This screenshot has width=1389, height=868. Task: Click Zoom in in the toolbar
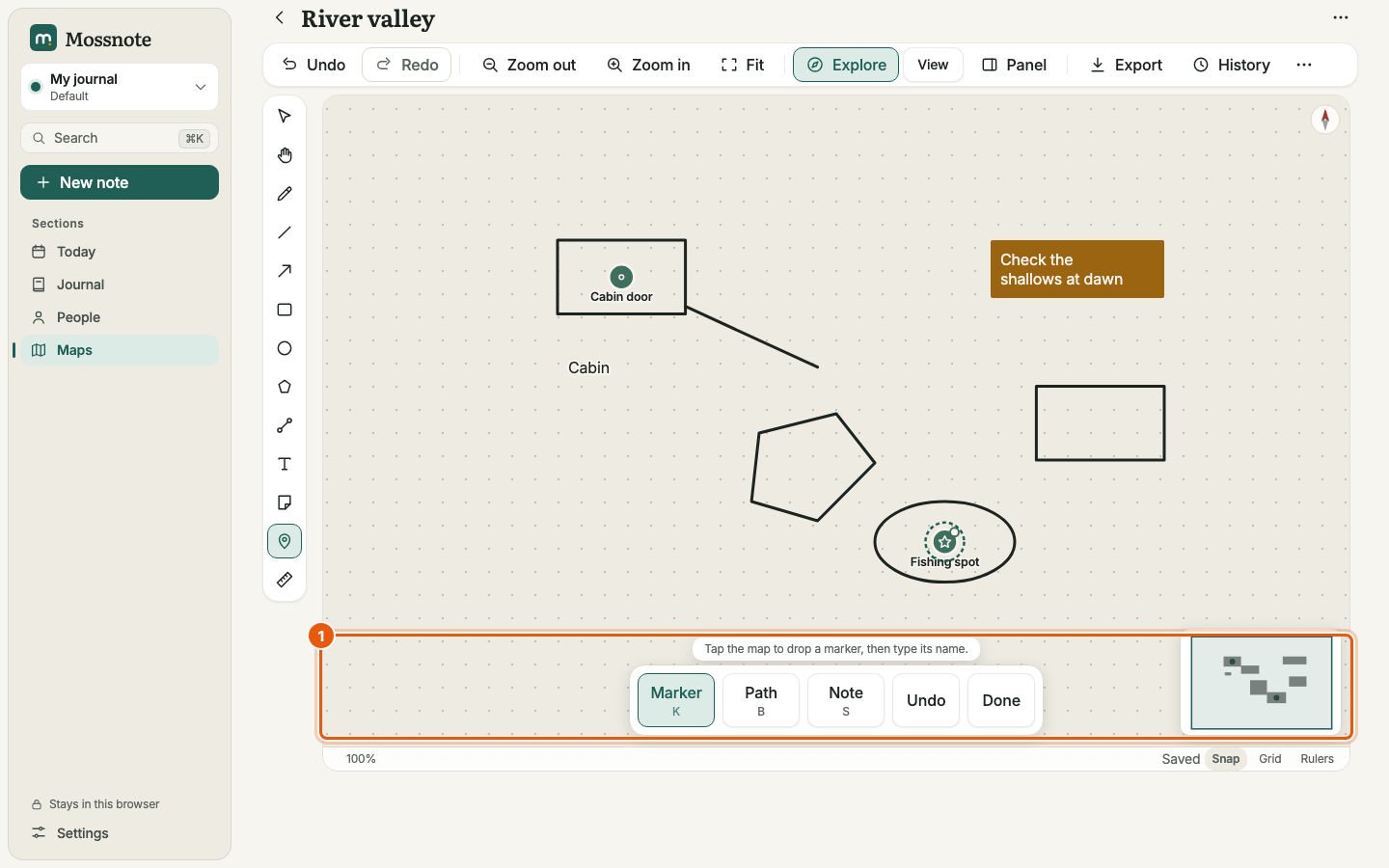pyautogui.click(x=648, y=65)
